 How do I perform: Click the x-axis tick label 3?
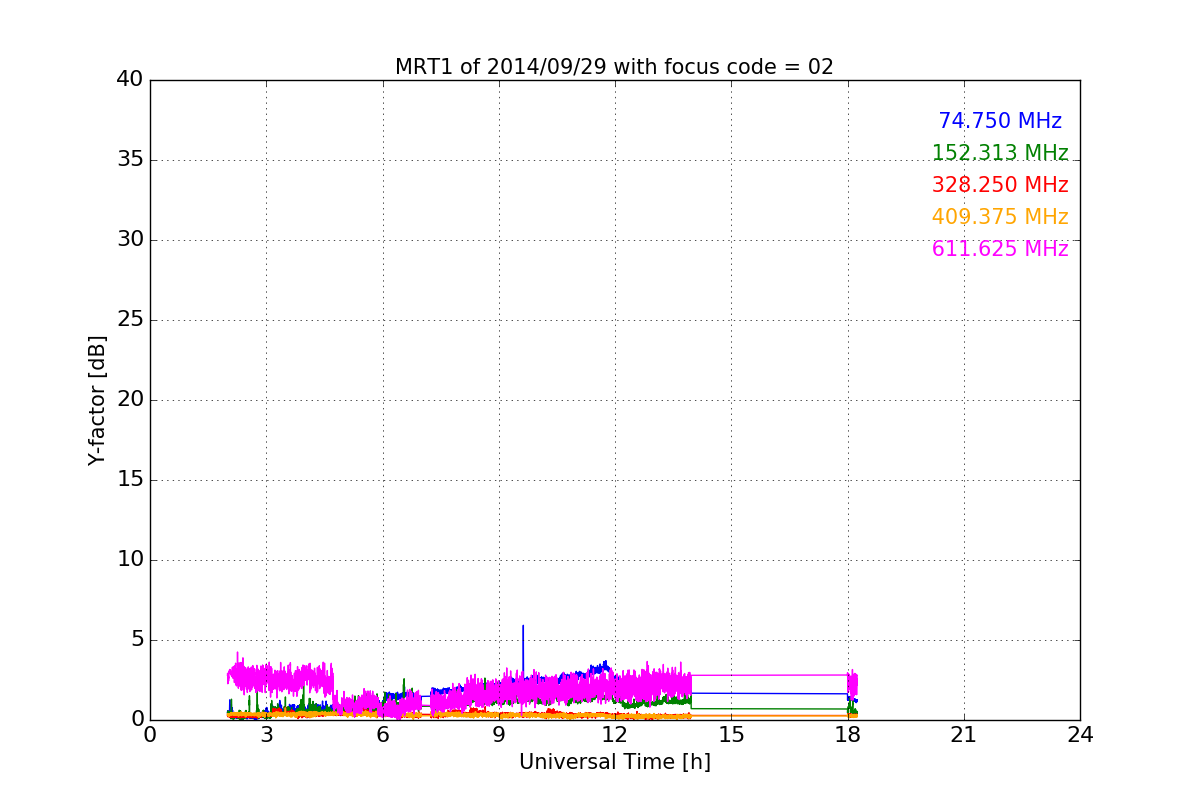[x=266, y=735]
